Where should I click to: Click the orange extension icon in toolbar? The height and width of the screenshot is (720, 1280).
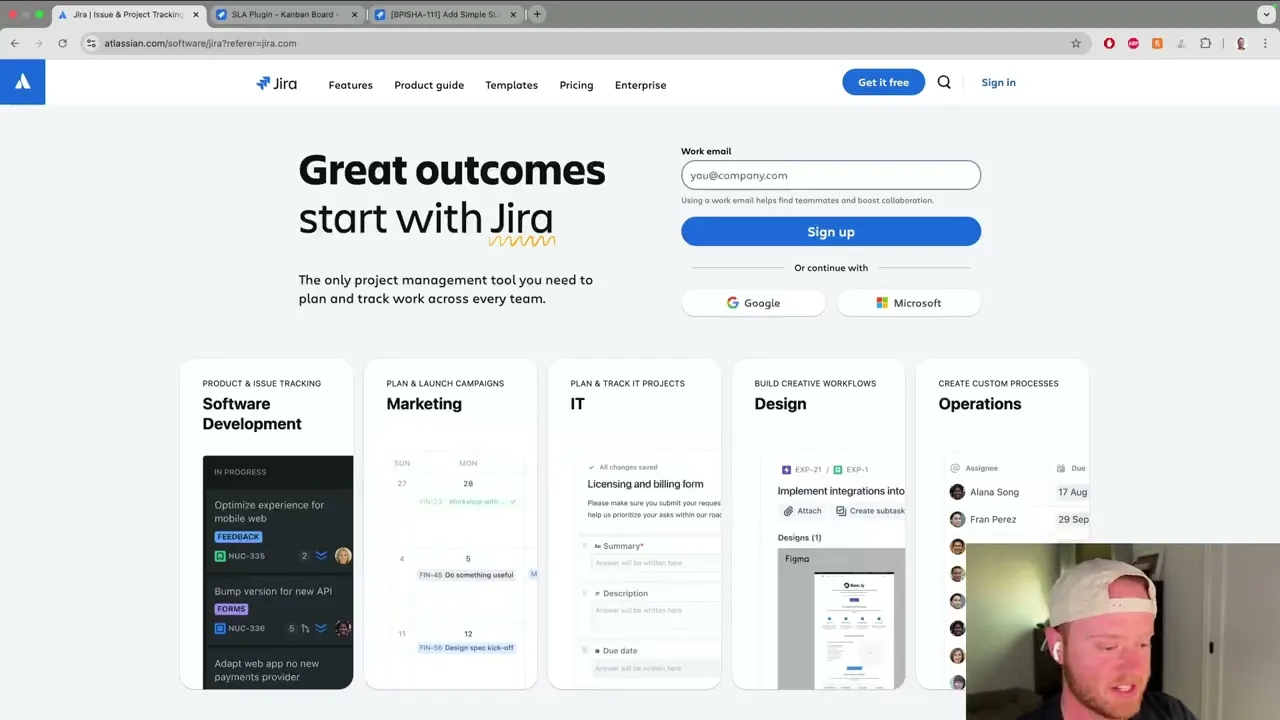tap(1157, 43)
